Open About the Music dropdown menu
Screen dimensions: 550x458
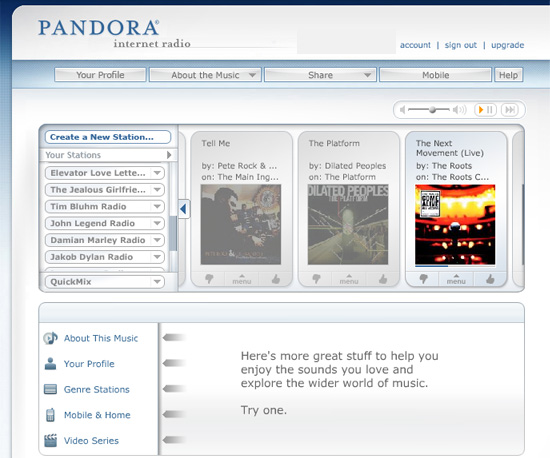coord(205,75)
